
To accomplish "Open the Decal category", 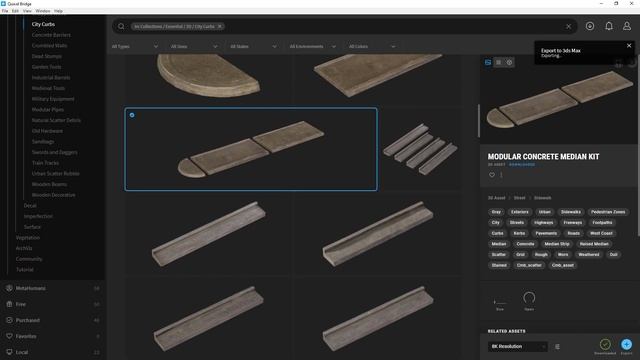I will tap(30, 206).
